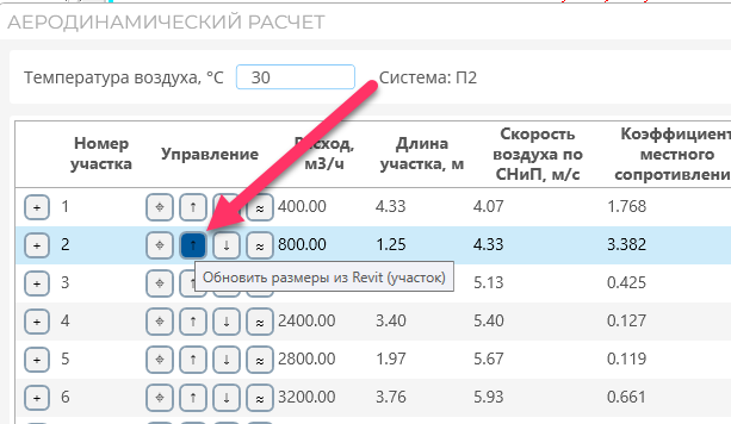
Task: Click the up-arrow update button in row 1
Action: point(193,207)
